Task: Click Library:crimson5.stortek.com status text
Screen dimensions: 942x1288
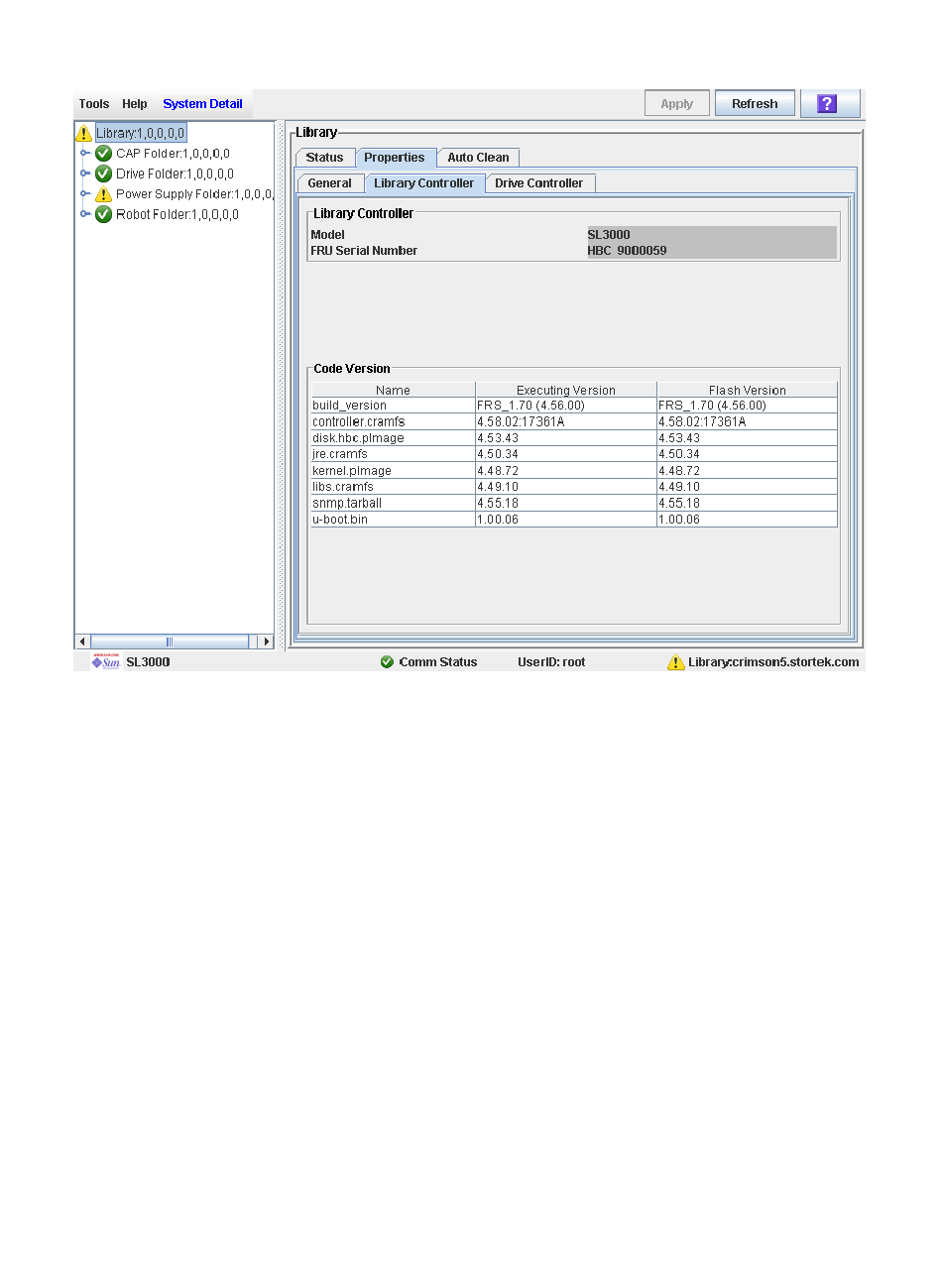Action: tap(773, 662)
